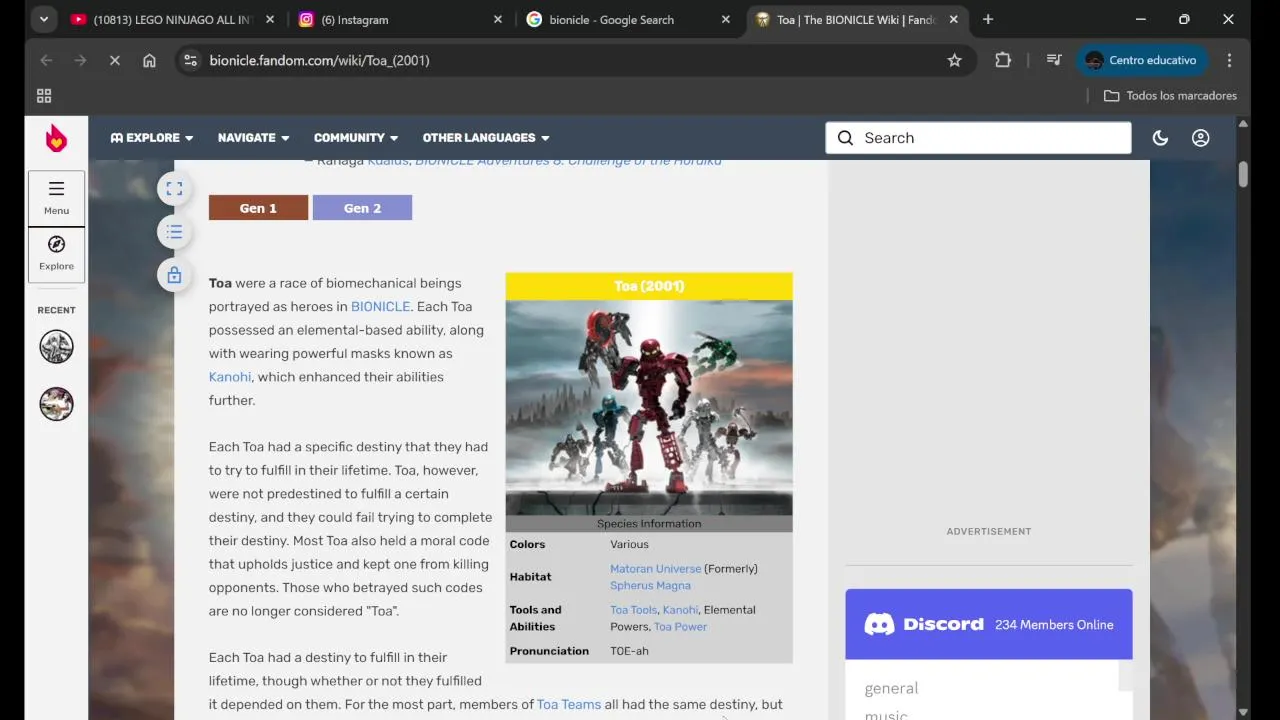Expand the OTHER LANGUAGES dropdown
This screenshot has width=1280, height=720.
point(486,138)
